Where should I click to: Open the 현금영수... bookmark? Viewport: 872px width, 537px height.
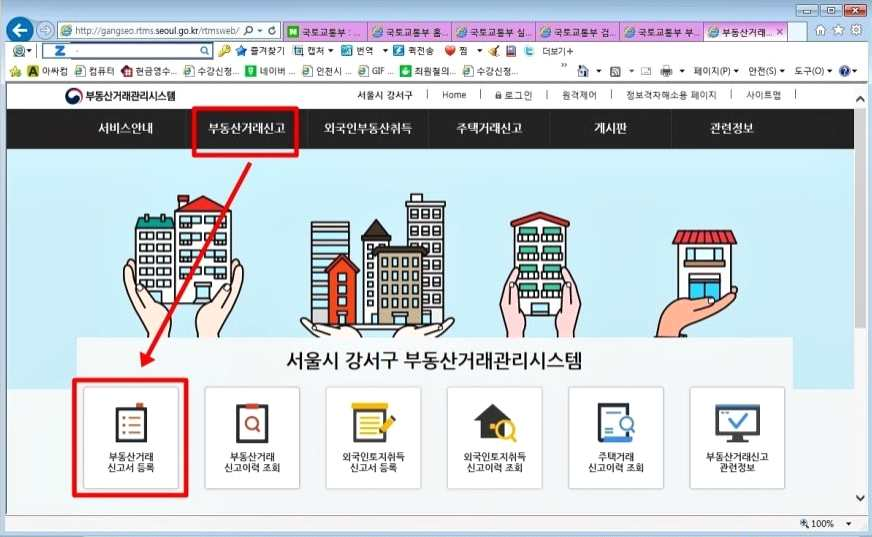pos(149,71)
